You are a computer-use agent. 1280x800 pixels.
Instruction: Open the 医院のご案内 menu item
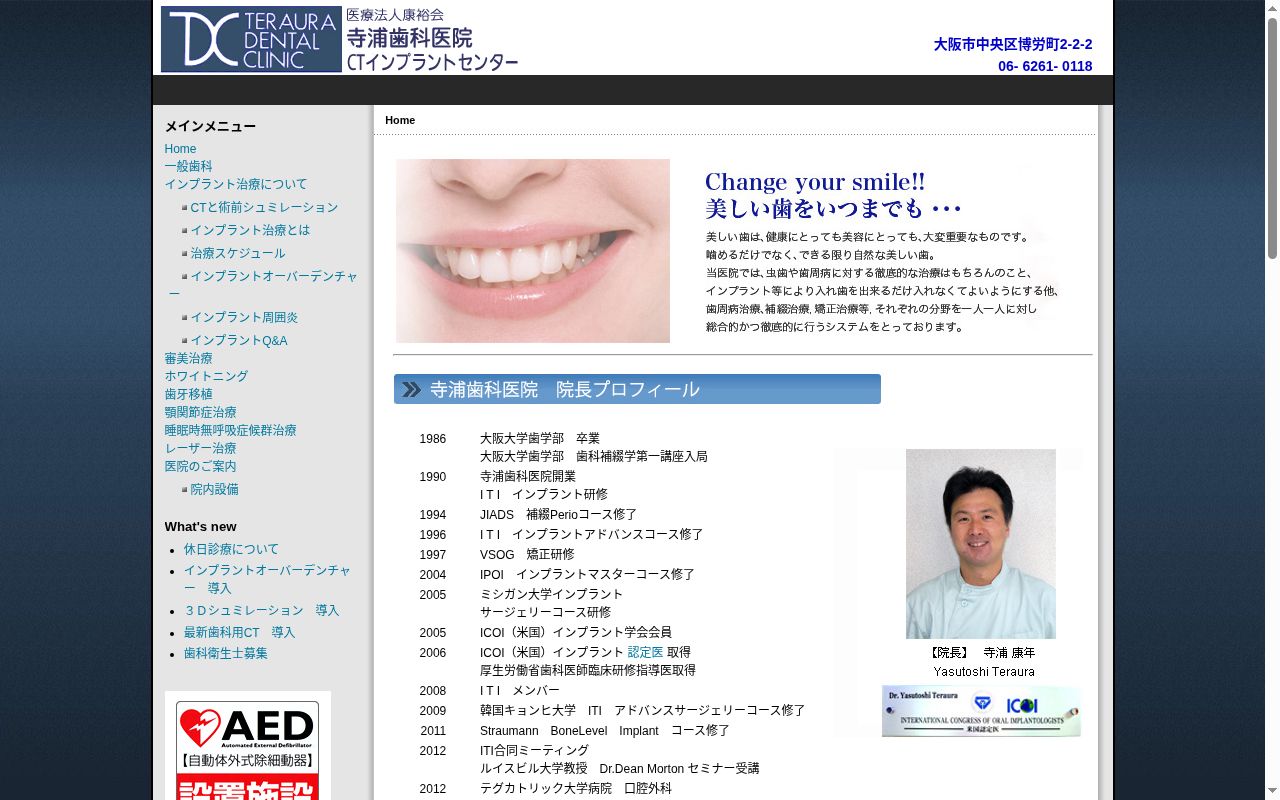click(201, 467)
